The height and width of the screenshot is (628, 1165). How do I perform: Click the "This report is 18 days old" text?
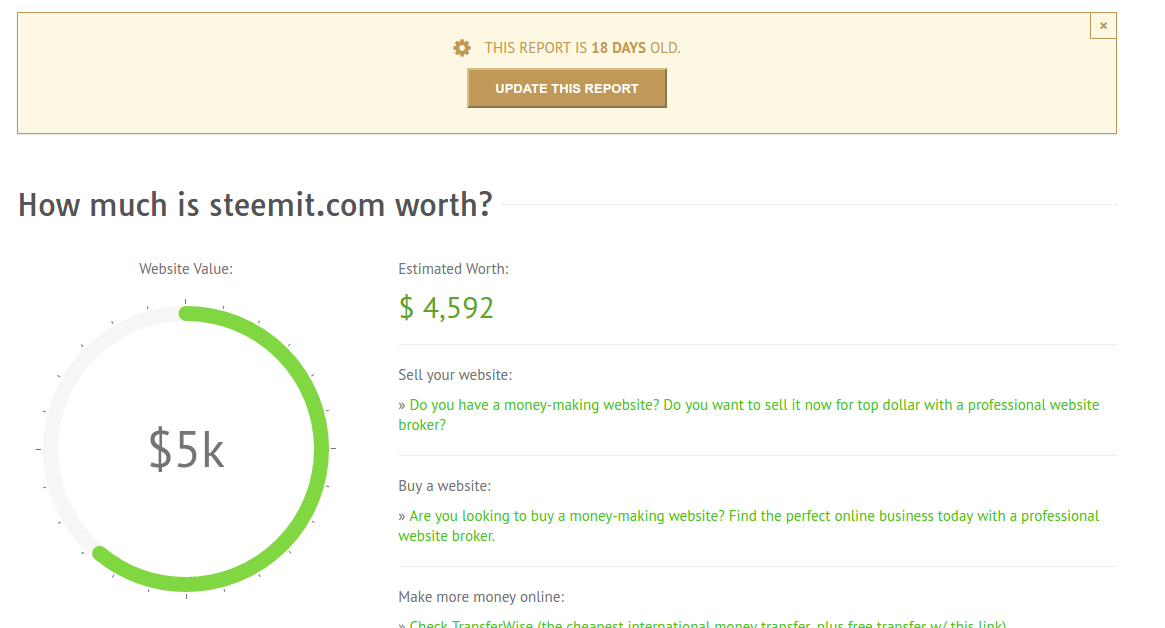point(582,48)
